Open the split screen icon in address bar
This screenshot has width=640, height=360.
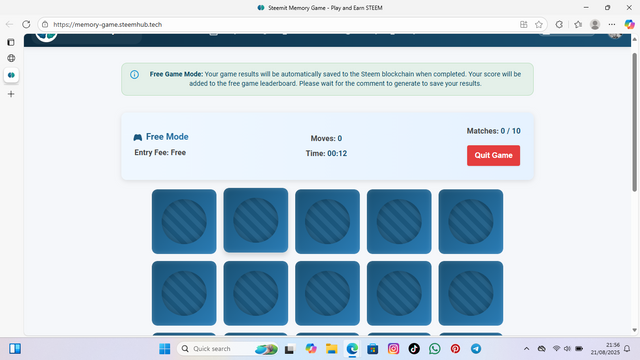[524, 24]
